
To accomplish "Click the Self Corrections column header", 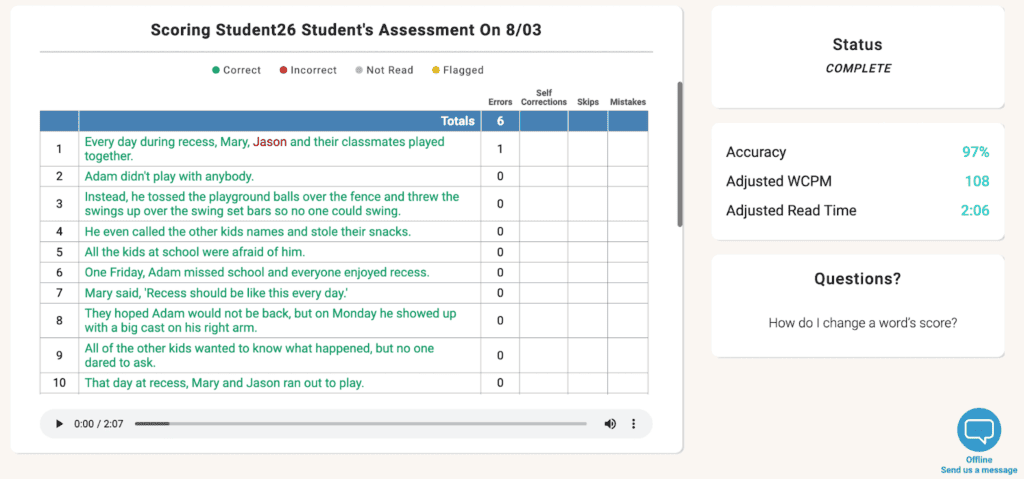I will [544, 97].
